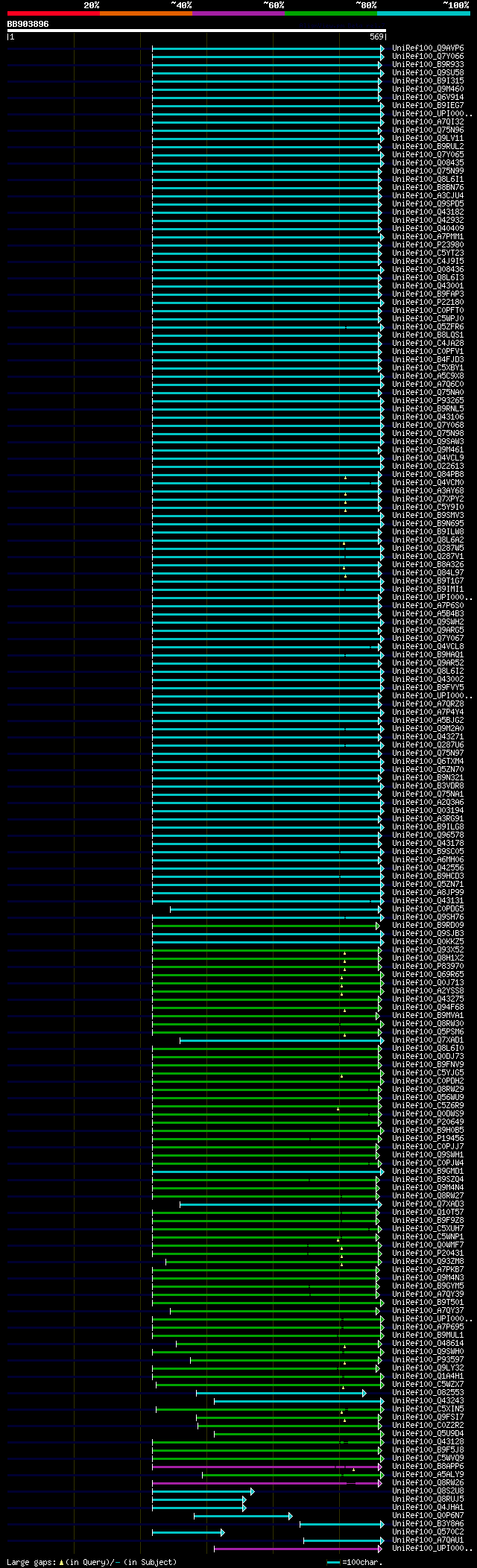The width and height of the screenshot is (477, 1568).
Task: Open hit UniRef100_B9IEG7
Action: [428, 106]
